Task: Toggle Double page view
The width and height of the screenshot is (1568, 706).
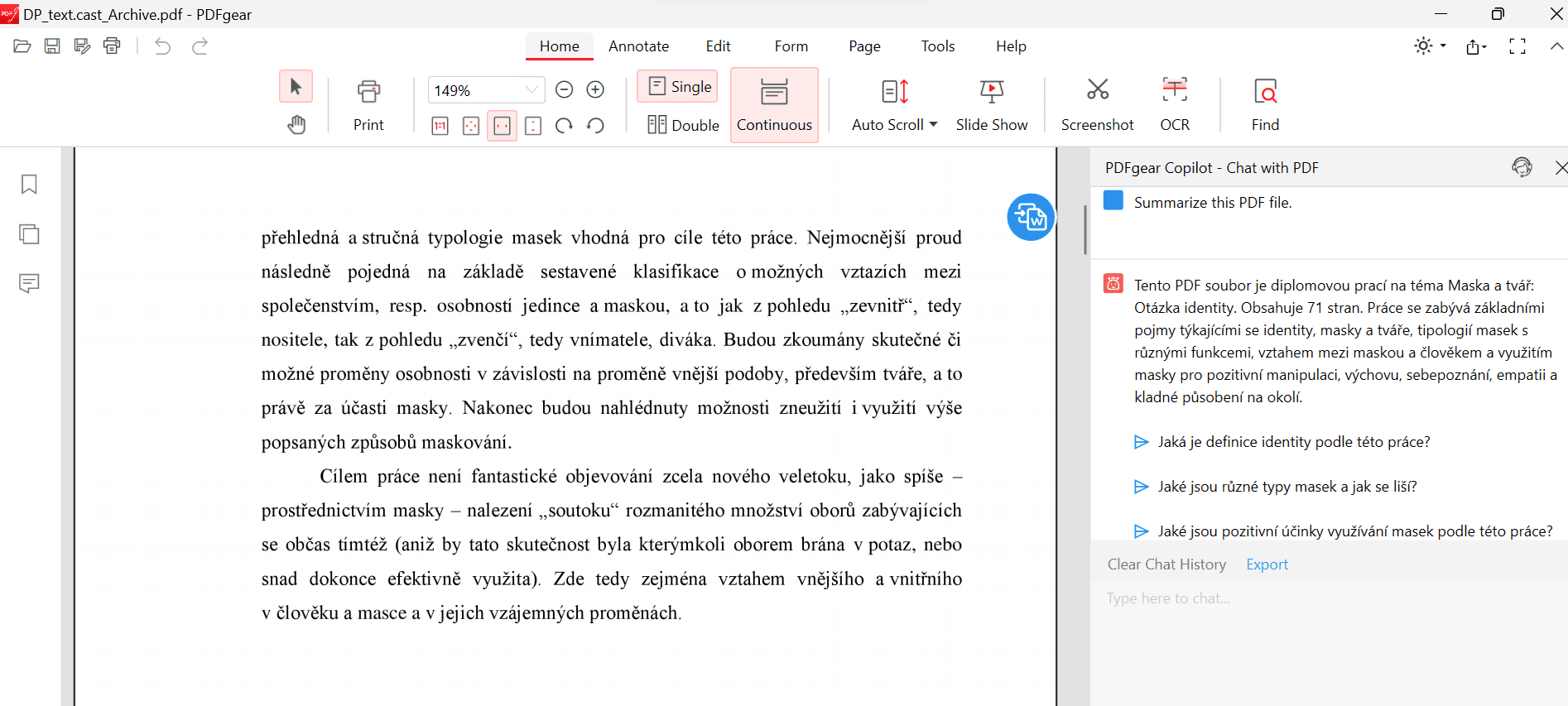Action: click(683, 125)
